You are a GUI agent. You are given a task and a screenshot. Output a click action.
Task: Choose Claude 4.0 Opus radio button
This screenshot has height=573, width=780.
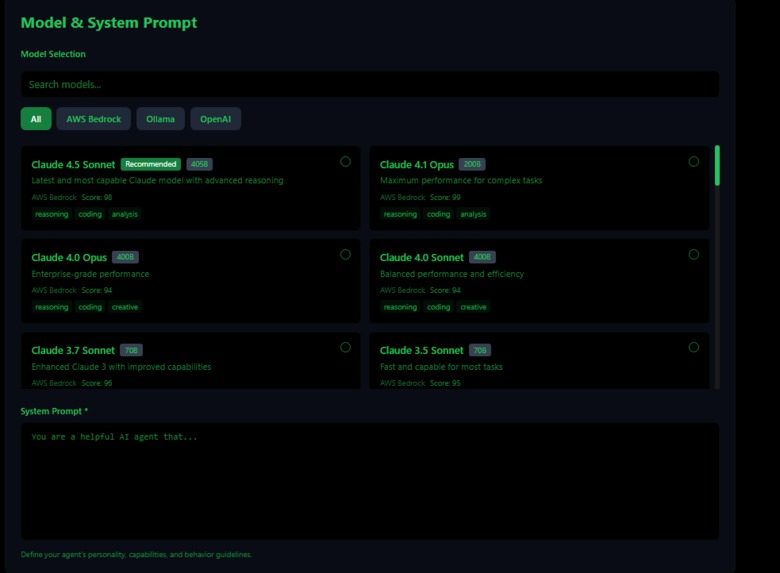click(x=345, y=255)
